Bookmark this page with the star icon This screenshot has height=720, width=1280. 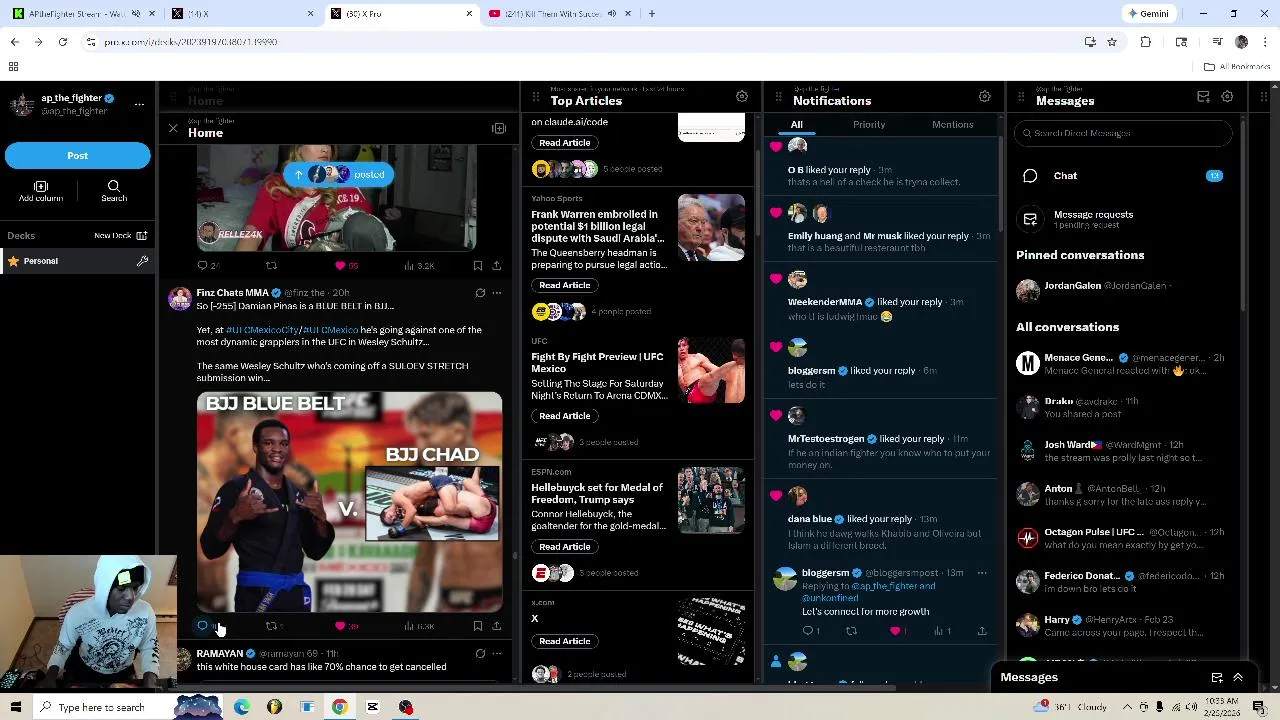1111,42
